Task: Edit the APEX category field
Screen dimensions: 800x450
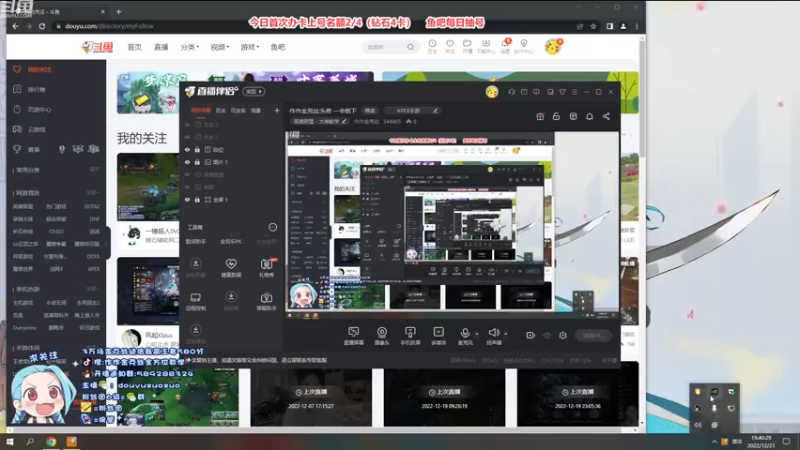Action: [411, 111]
